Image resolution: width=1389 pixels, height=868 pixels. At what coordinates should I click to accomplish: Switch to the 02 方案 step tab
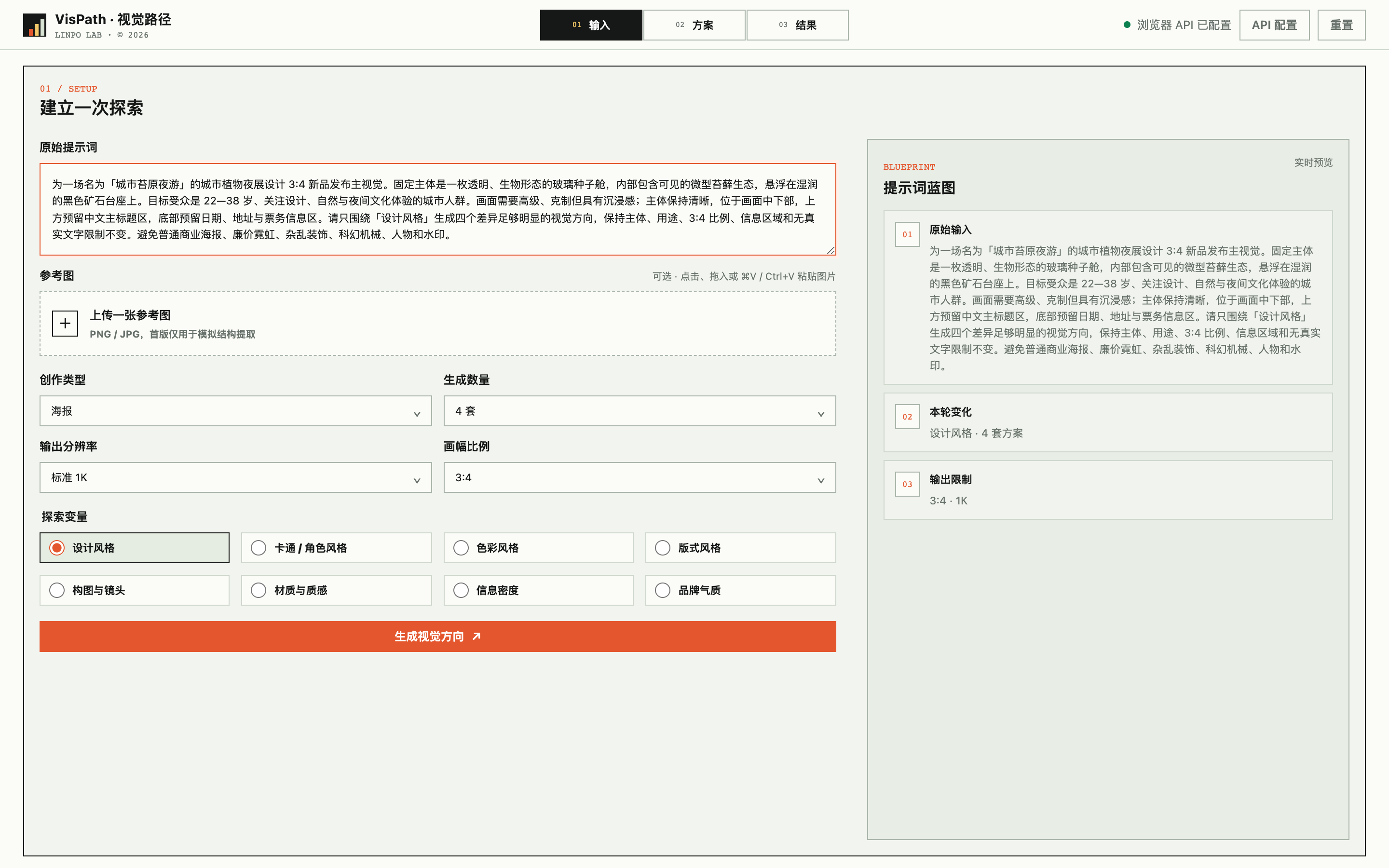[x=694, y=25]
